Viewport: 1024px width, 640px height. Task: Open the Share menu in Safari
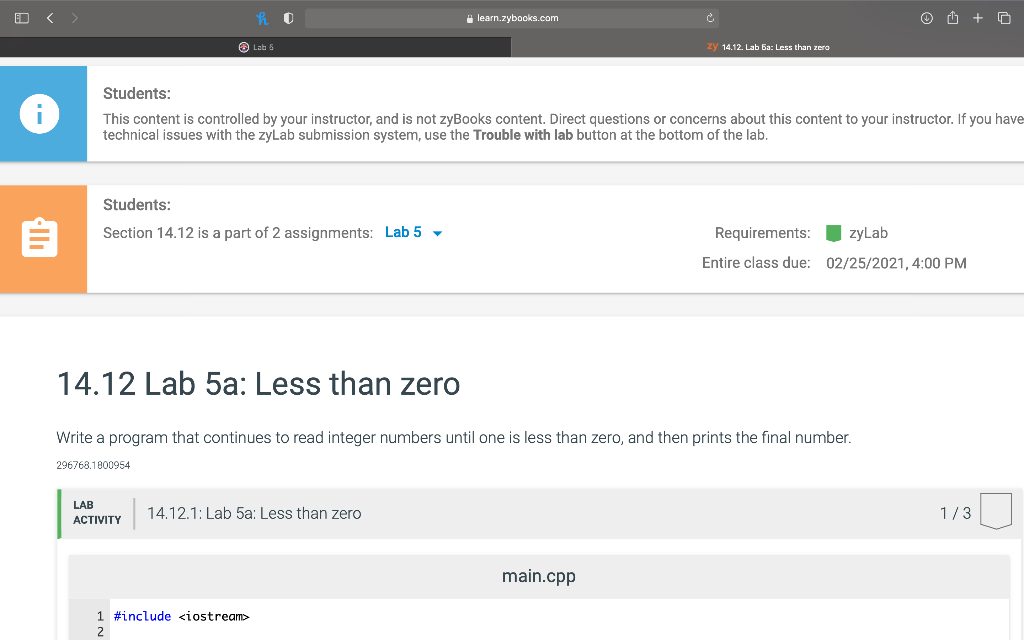coord(952,17)
